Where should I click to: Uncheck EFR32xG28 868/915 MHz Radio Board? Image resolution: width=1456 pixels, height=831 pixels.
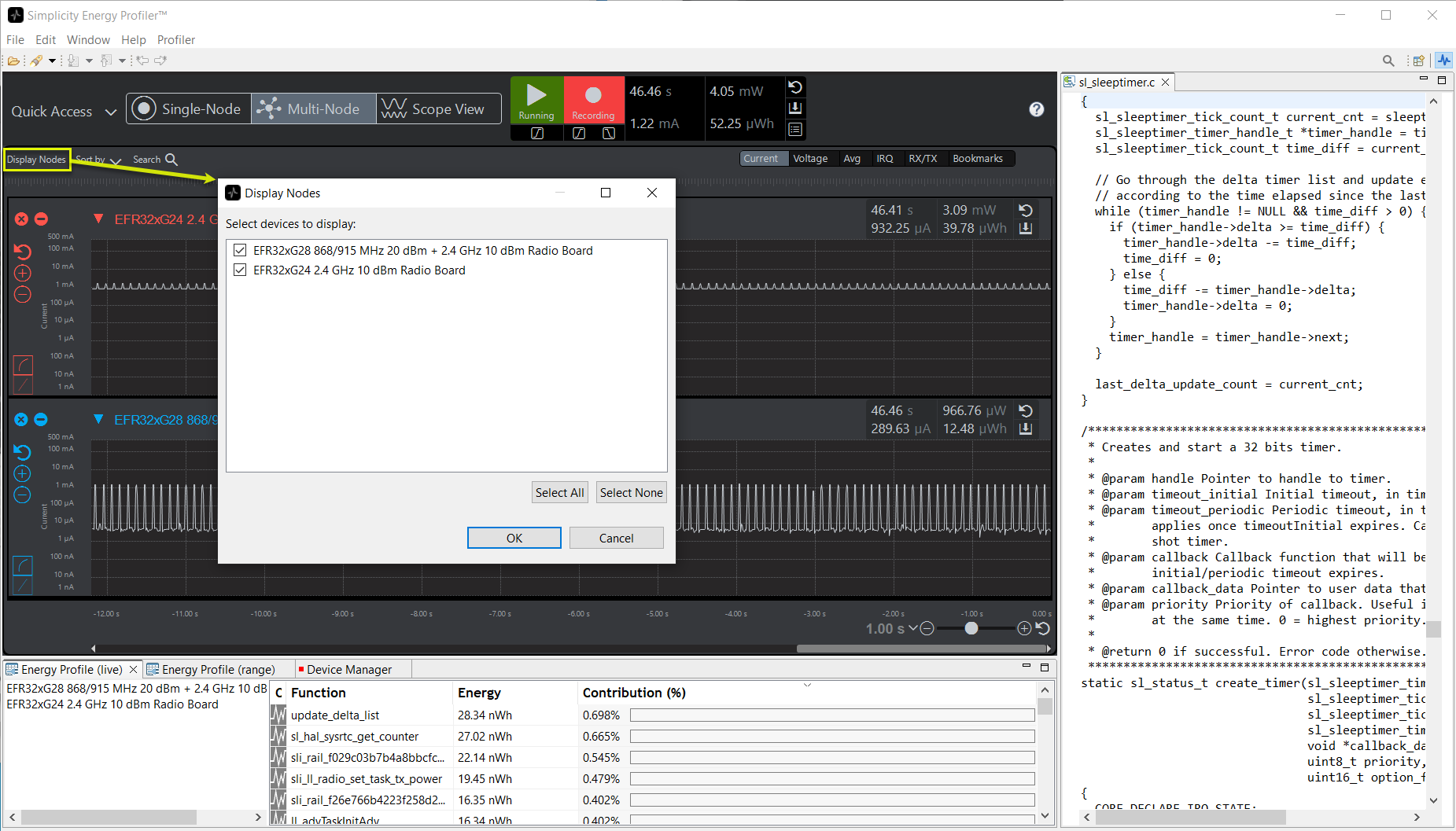pos(241,251)
